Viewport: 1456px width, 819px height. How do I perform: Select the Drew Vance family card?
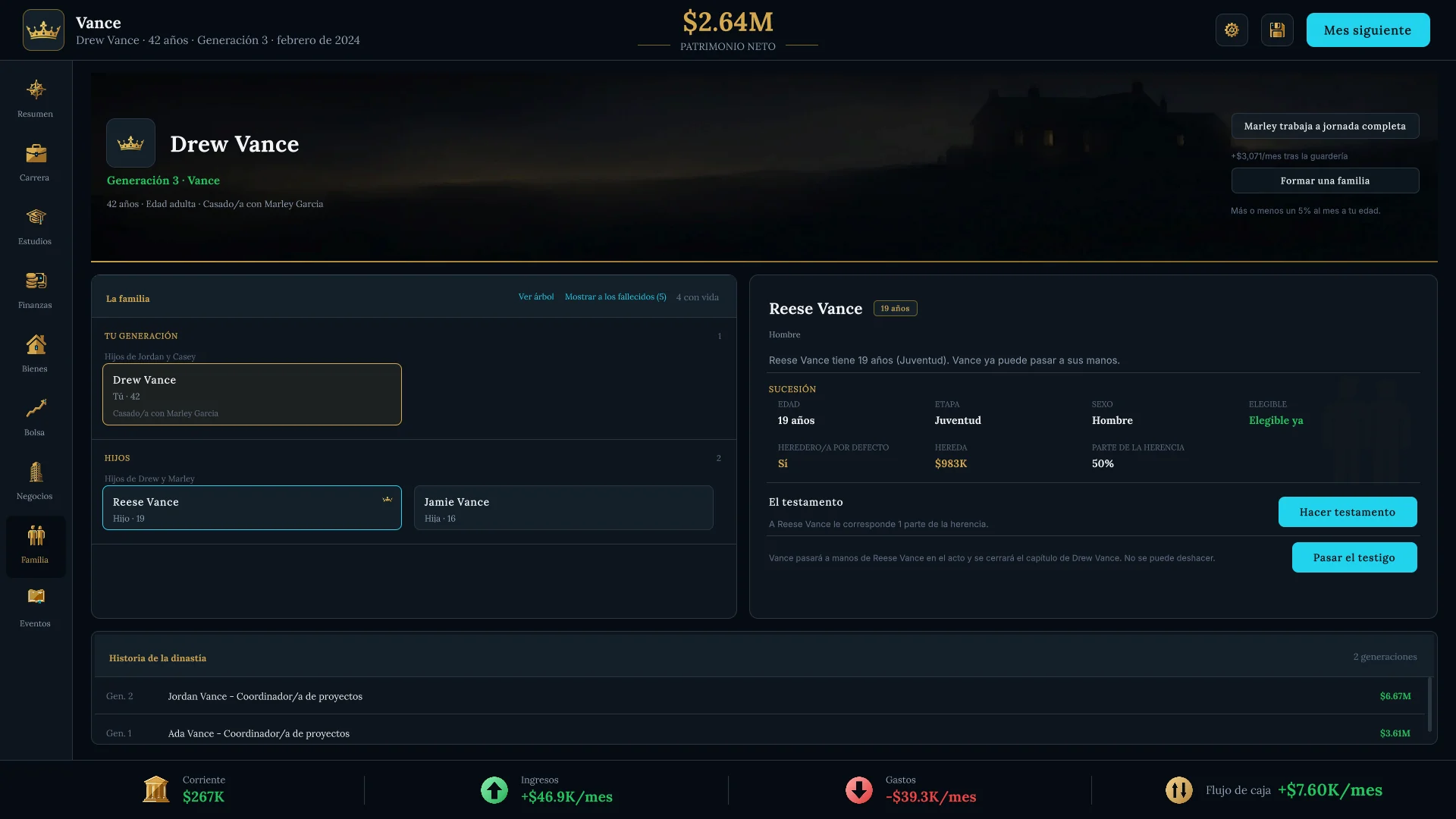coord(252,394)
